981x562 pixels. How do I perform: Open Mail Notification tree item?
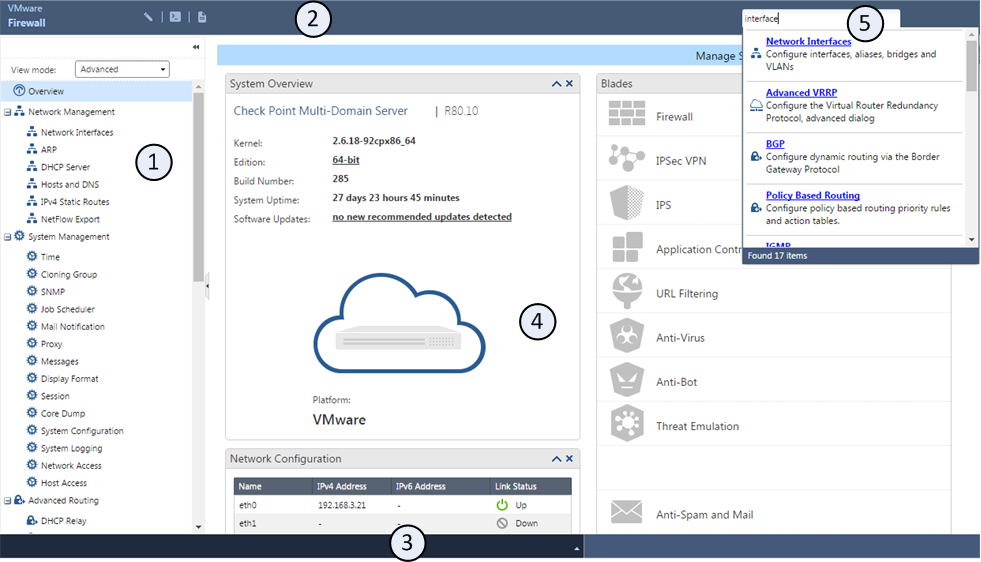(73, 327)
